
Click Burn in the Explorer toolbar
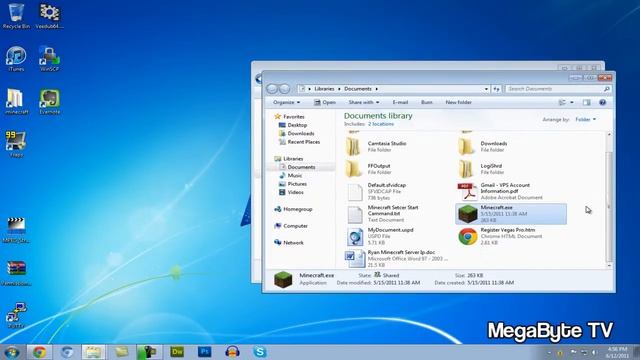[427, 102]
